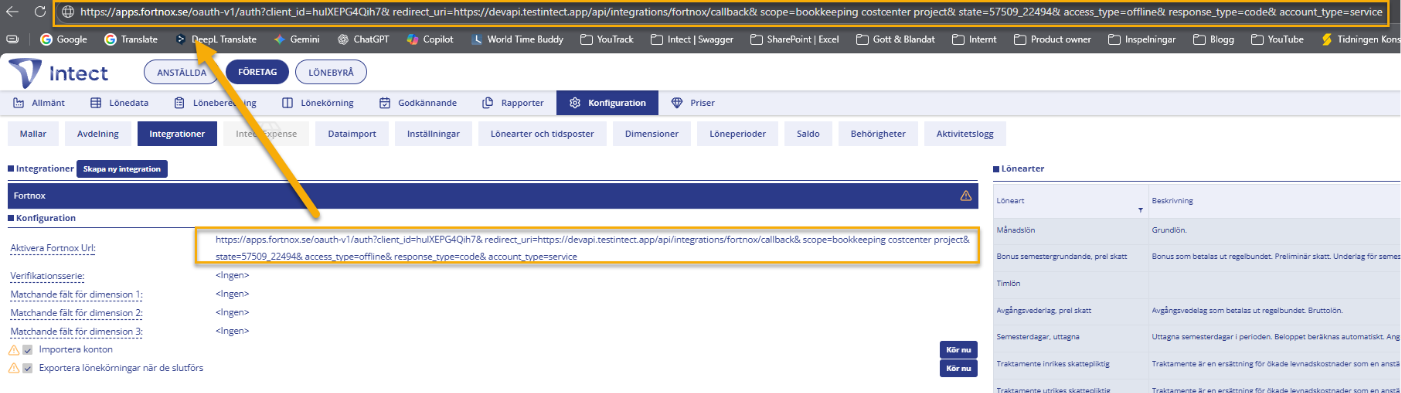Go to the Inställningar subtab
The width and height of the screenshot is (1401, 393).
pos(433,133)
